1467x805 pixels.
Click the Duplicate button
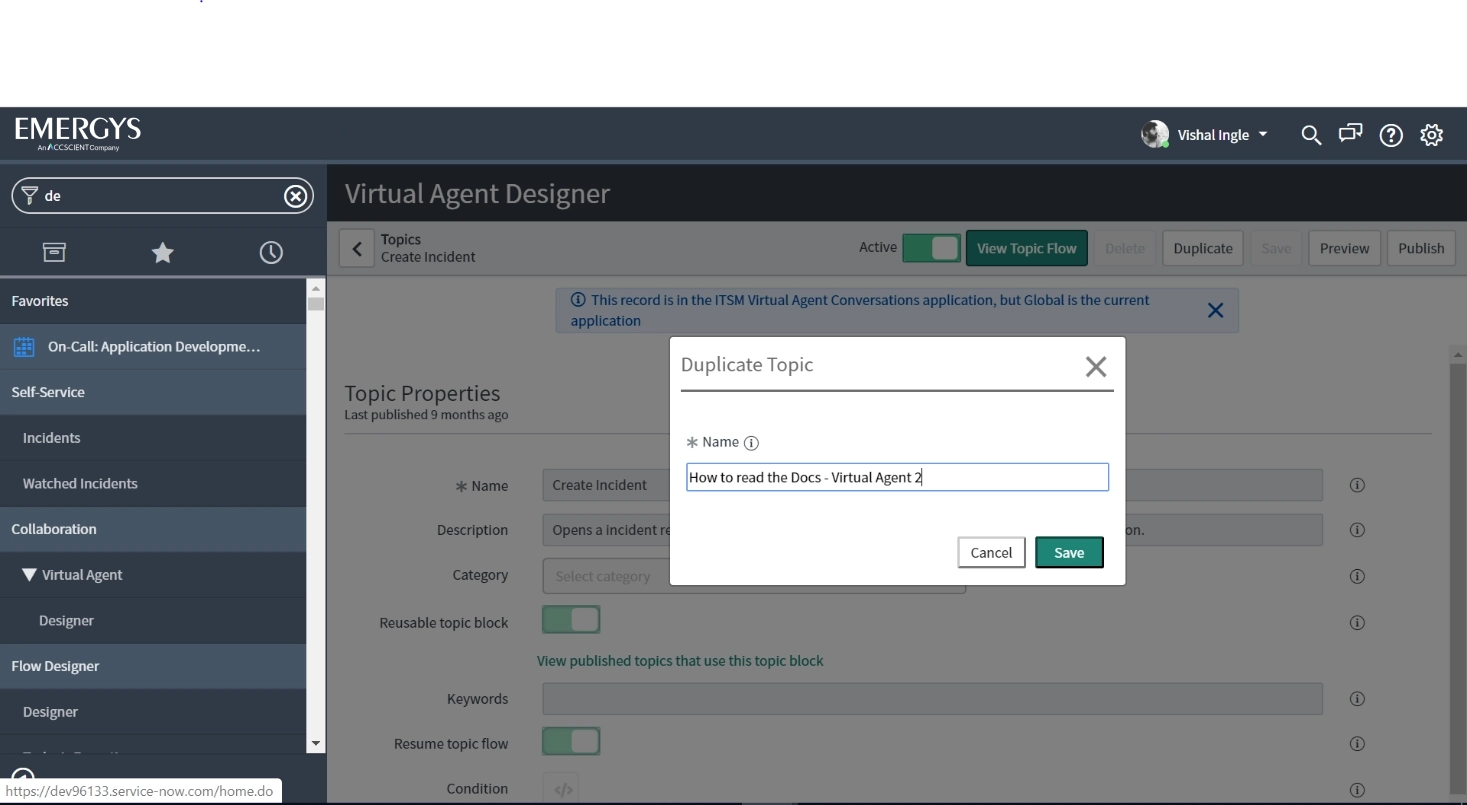point(1203,248)
